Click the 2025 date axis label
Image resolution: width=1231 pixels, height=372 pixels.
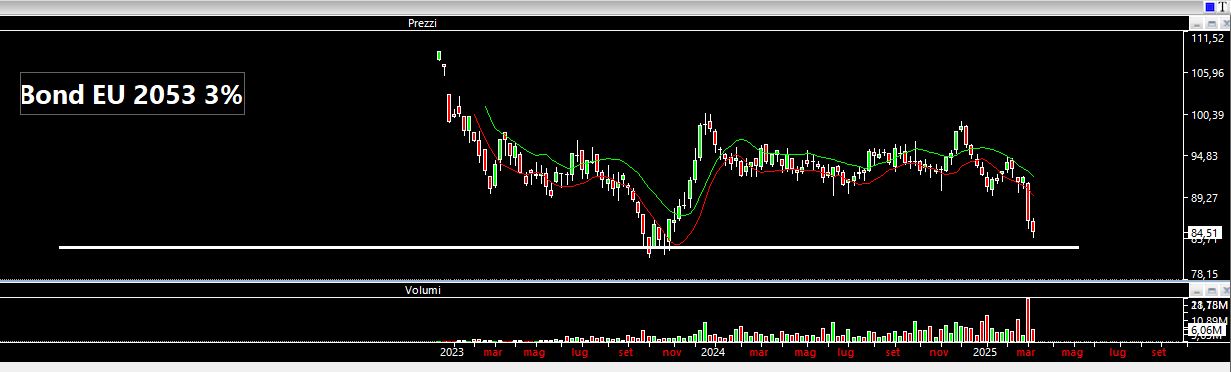985,353
